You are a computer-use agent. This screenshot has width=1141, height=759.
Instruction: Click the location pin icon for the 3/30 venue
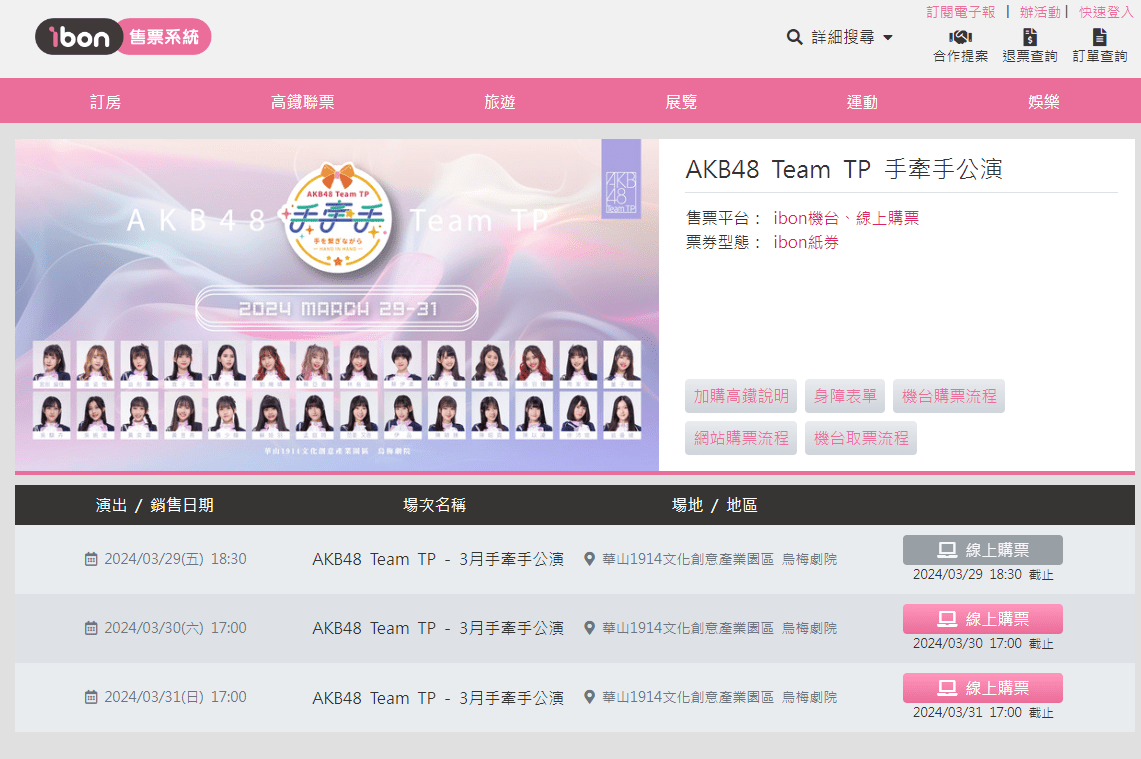[x=589, y=628]
